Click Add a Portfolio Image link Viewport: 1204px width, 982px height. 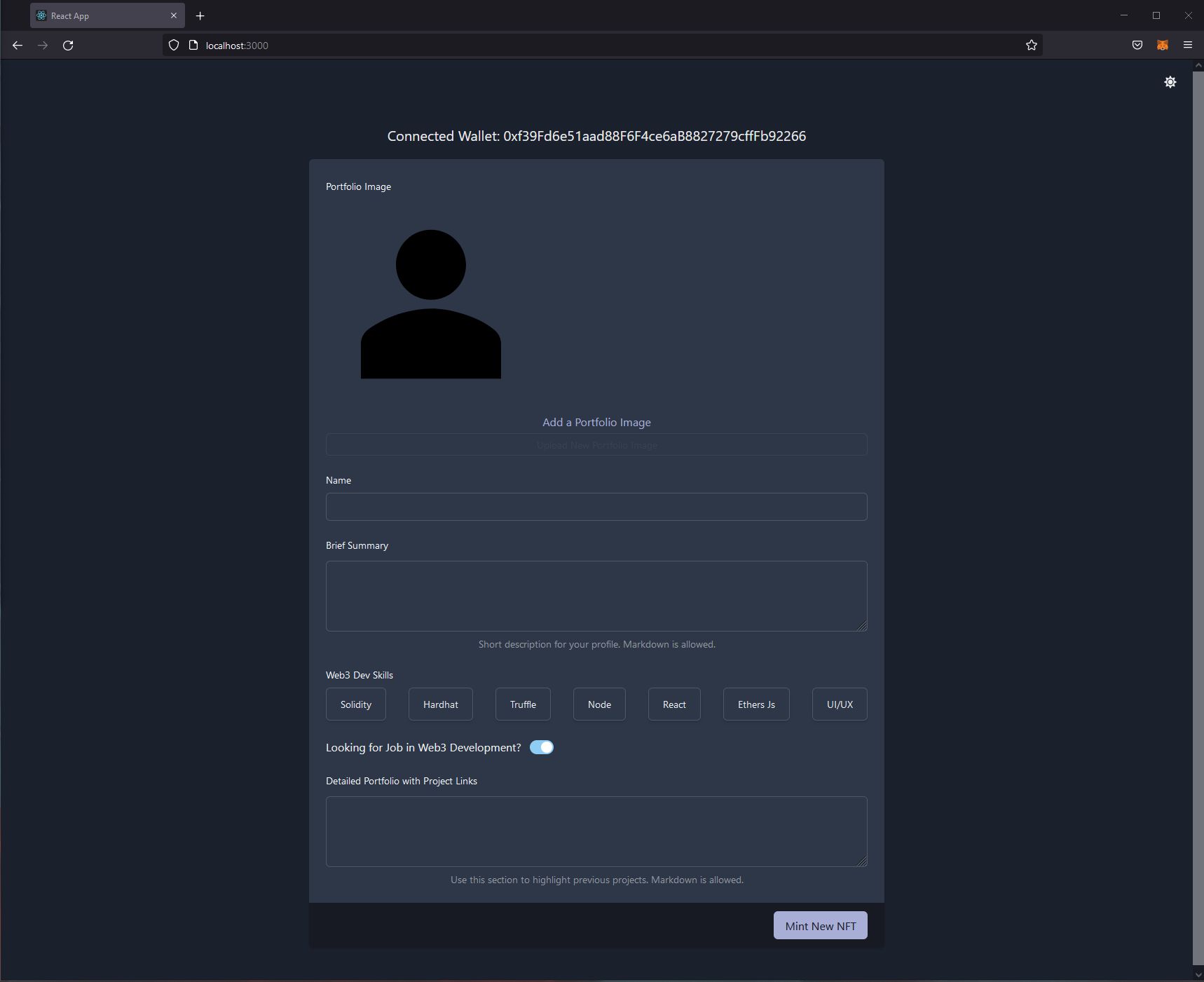pyautogui.click(x=596, y=422)
